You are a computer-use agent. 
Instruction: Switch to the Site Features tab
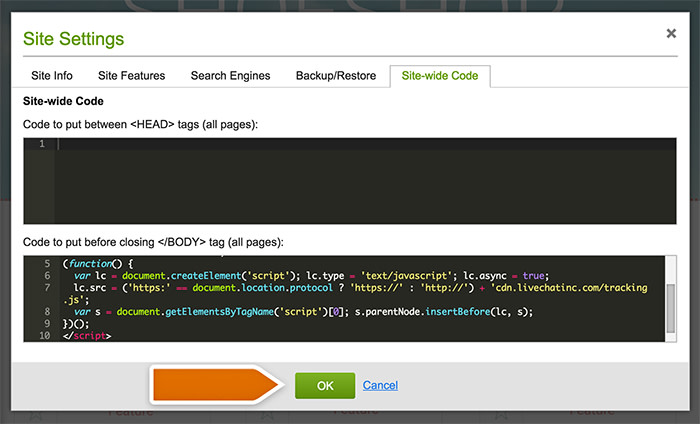click(x=131, y=76)
